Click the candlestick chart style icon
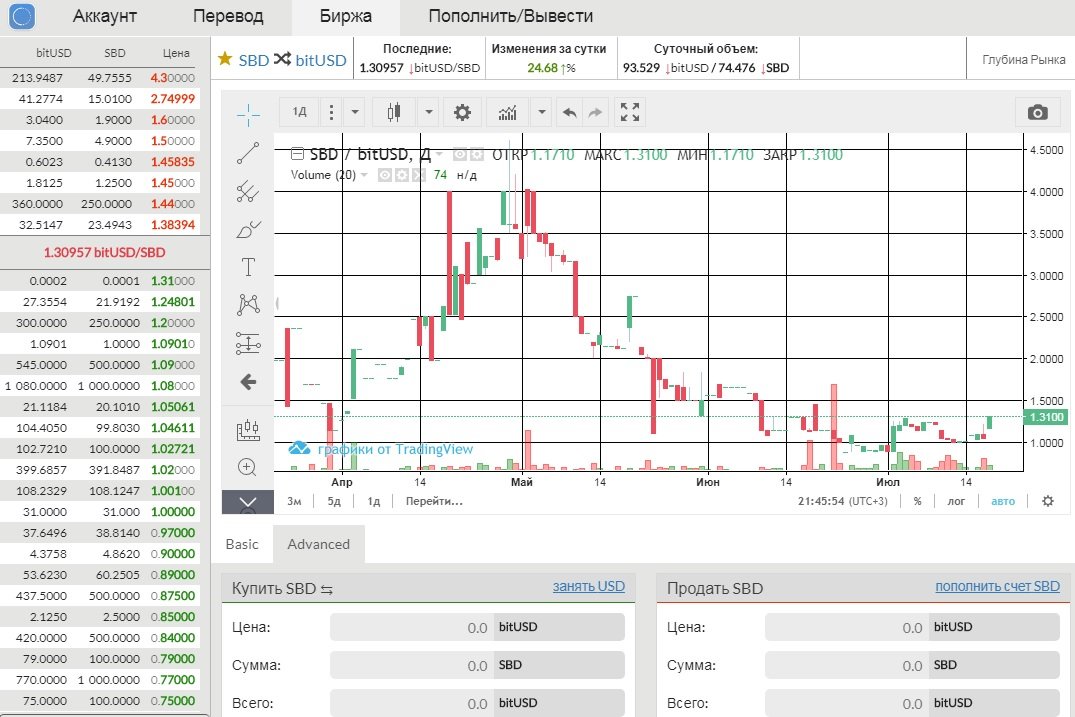 pyautogui.click(x=394, y=112)
